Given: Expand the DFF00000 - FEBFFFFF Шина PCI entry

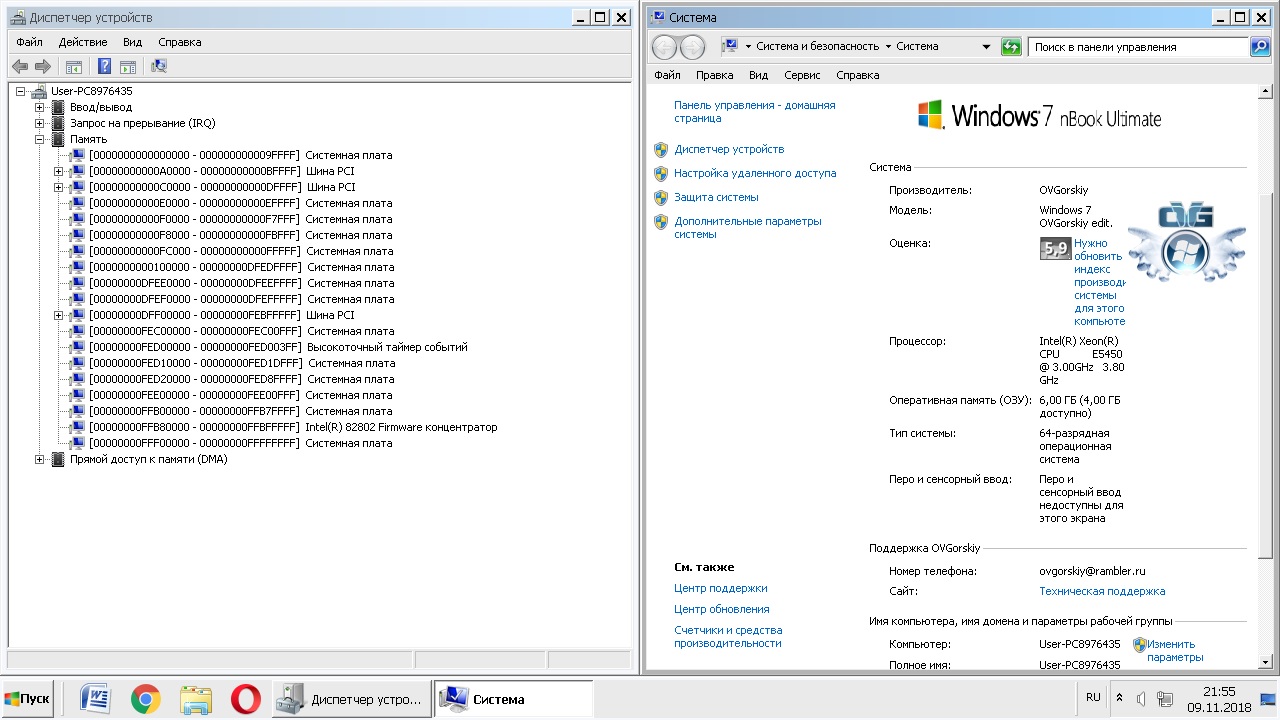Looking at the screenshot, I should click(x=59, y=315).
